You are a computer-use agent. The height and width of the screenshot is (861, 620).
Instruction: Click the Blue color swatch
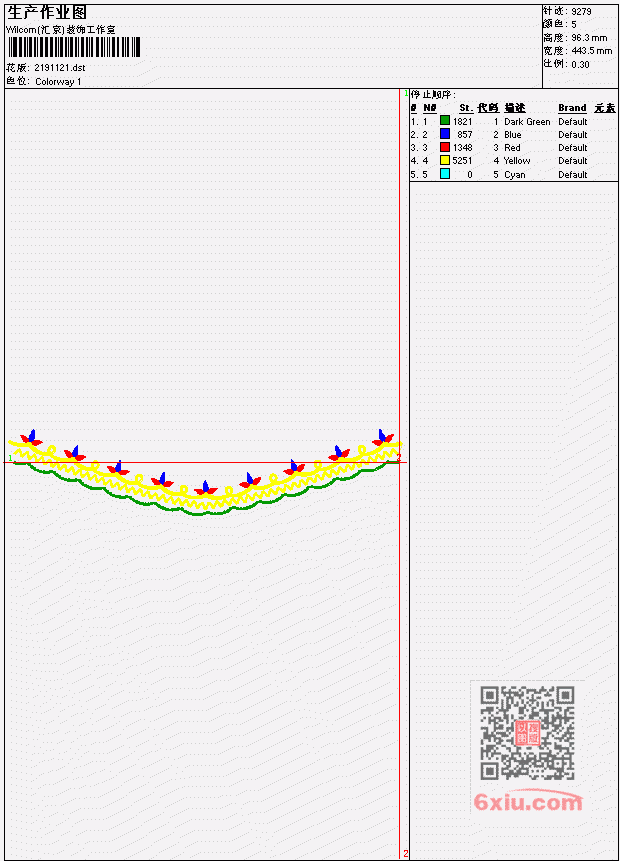[445, 134]
